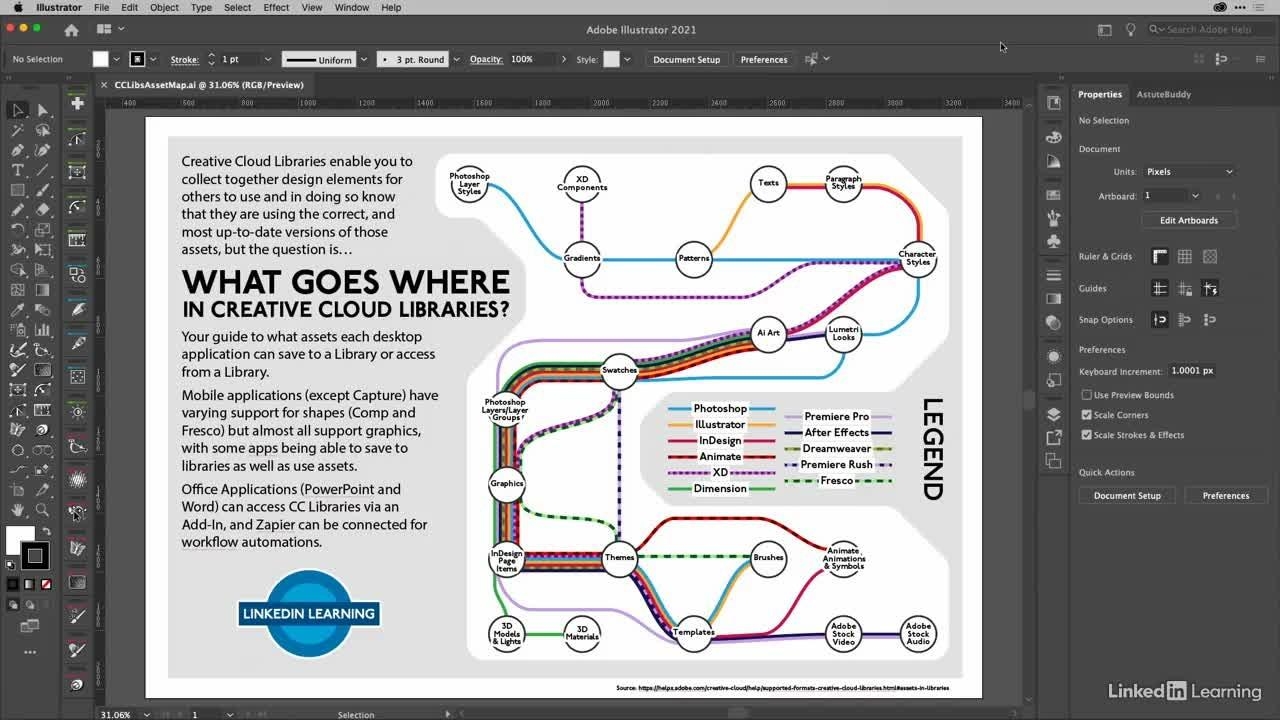Screen dimensions: 1280x720
Task: Click the Edit Artboards button
Action: (1189, 220)
